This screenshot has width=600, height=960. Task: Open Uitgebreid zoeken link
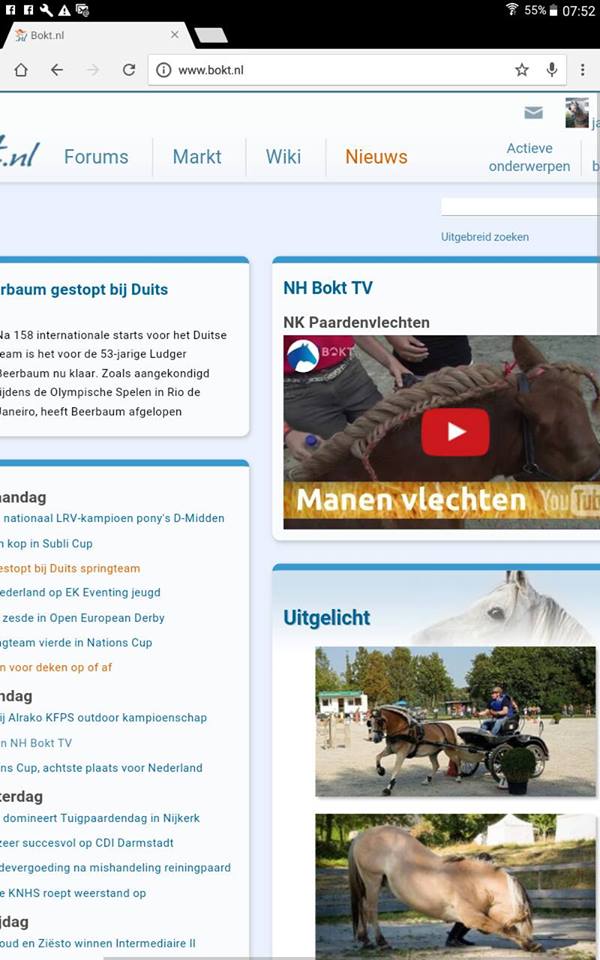(485, 237)
